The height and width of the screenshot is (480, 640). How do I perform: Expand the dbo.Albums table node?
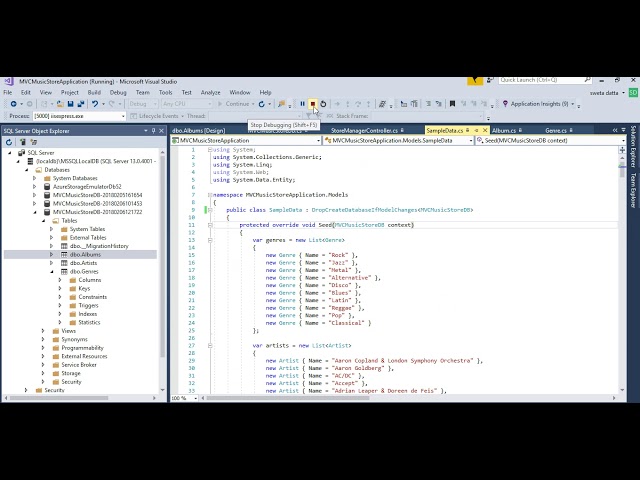[x=51, y=255]
